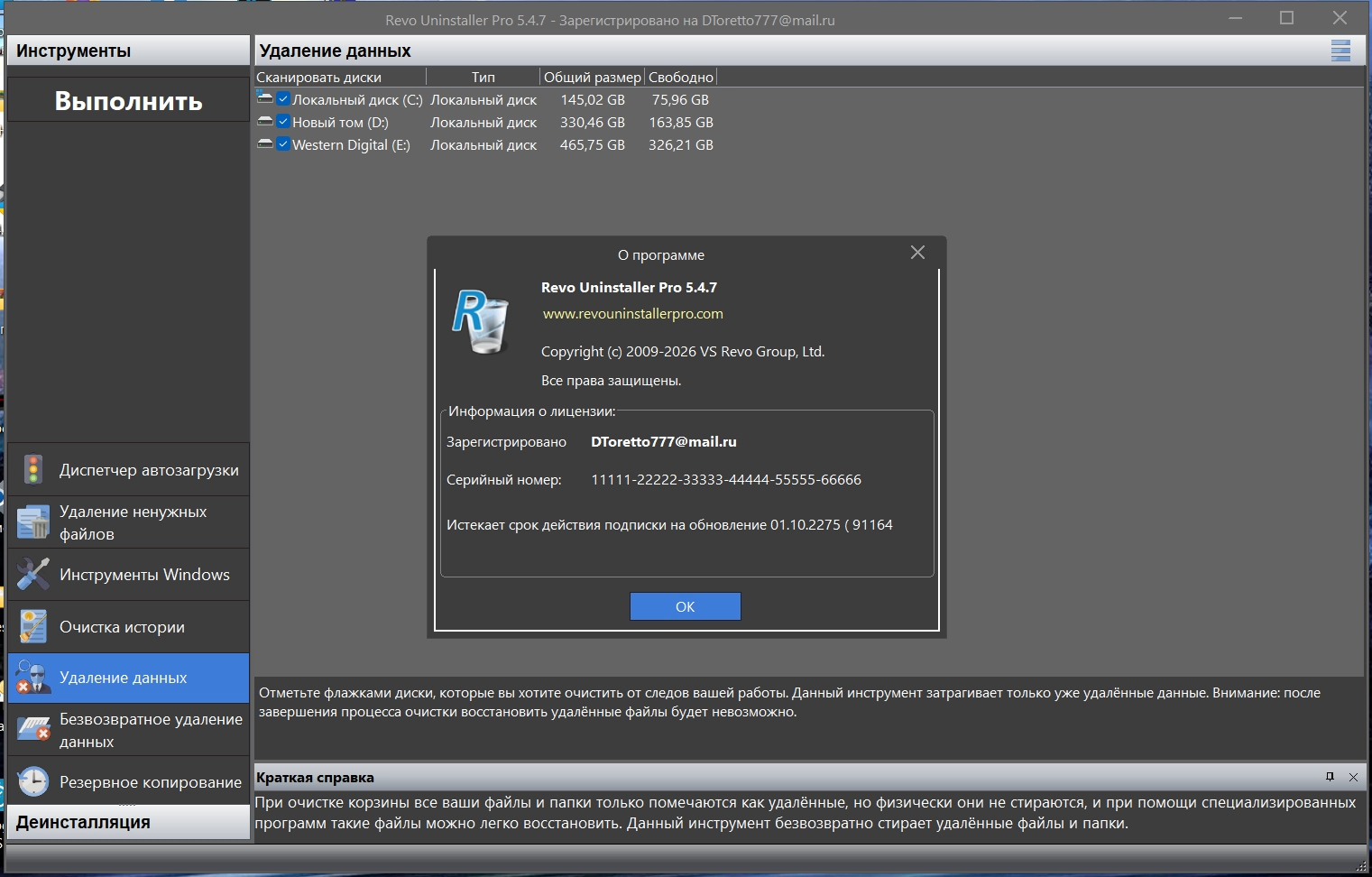Screen dimensions: 1372x877
Task: Uncheck the Новый том (D:) checkbox
Action: click(283, 122)
